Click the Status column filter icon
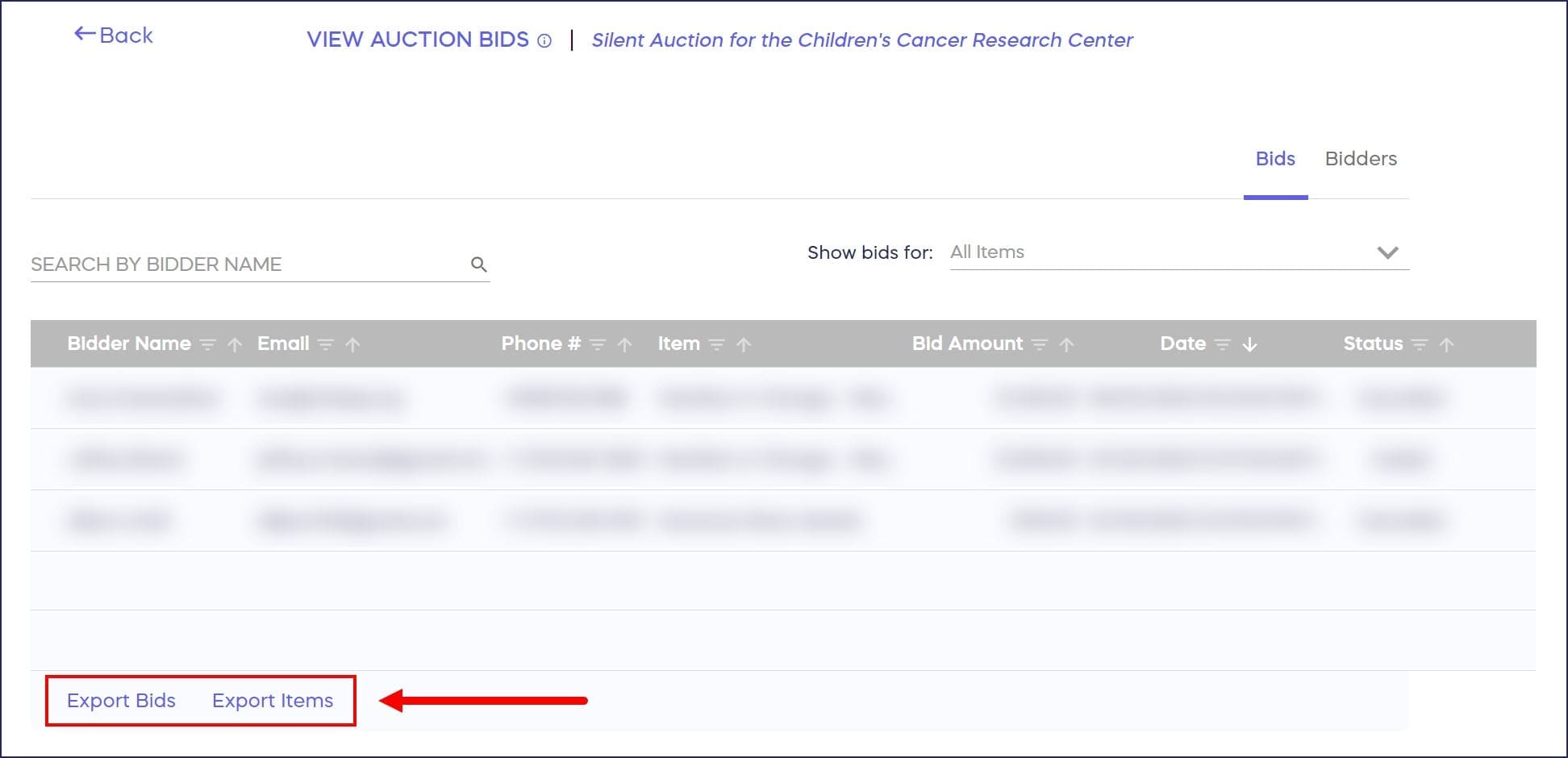Screen dimensions: 1568x758 pos(1420,345)
